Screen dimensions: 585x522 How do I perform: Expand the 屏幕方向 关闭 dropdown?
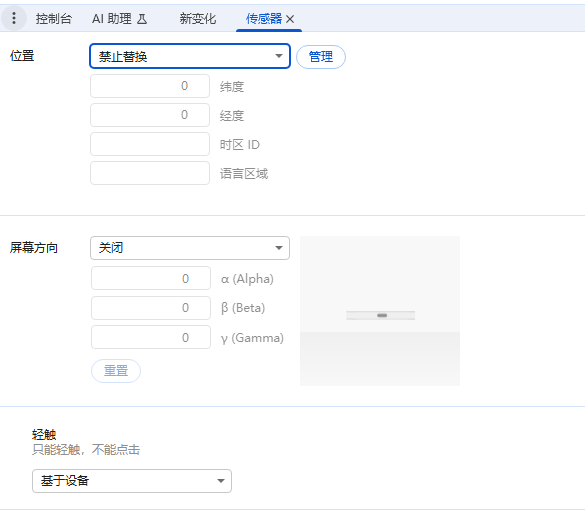(x=190, y=248)
